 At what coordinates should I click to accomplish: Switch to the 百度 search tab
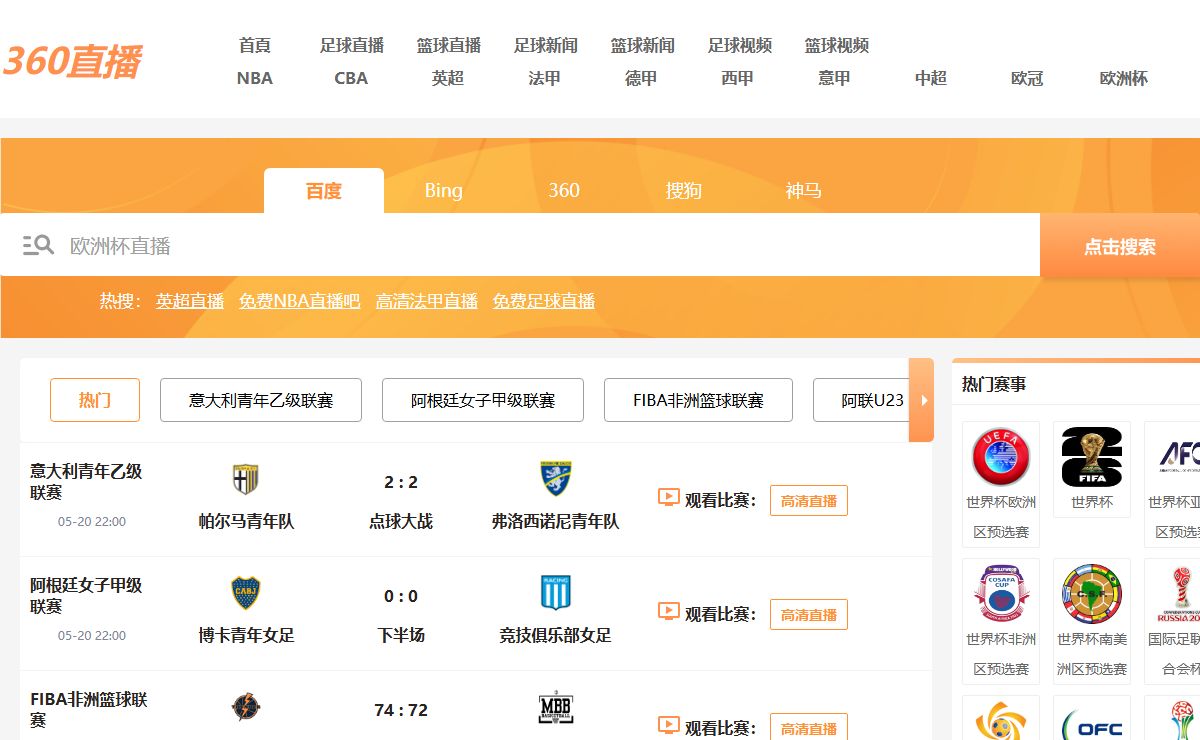[324, 190]
